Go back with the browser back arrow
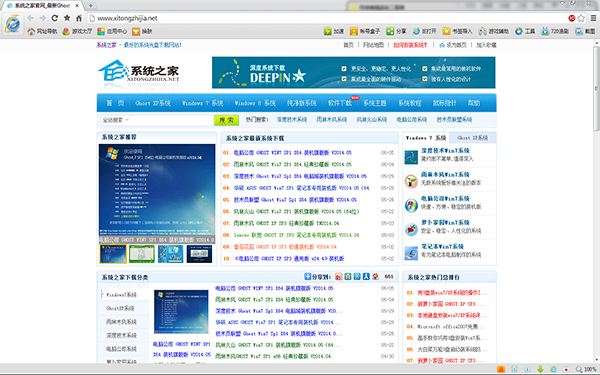The width and height of the screenshot is (600, 375). [31, 18]
